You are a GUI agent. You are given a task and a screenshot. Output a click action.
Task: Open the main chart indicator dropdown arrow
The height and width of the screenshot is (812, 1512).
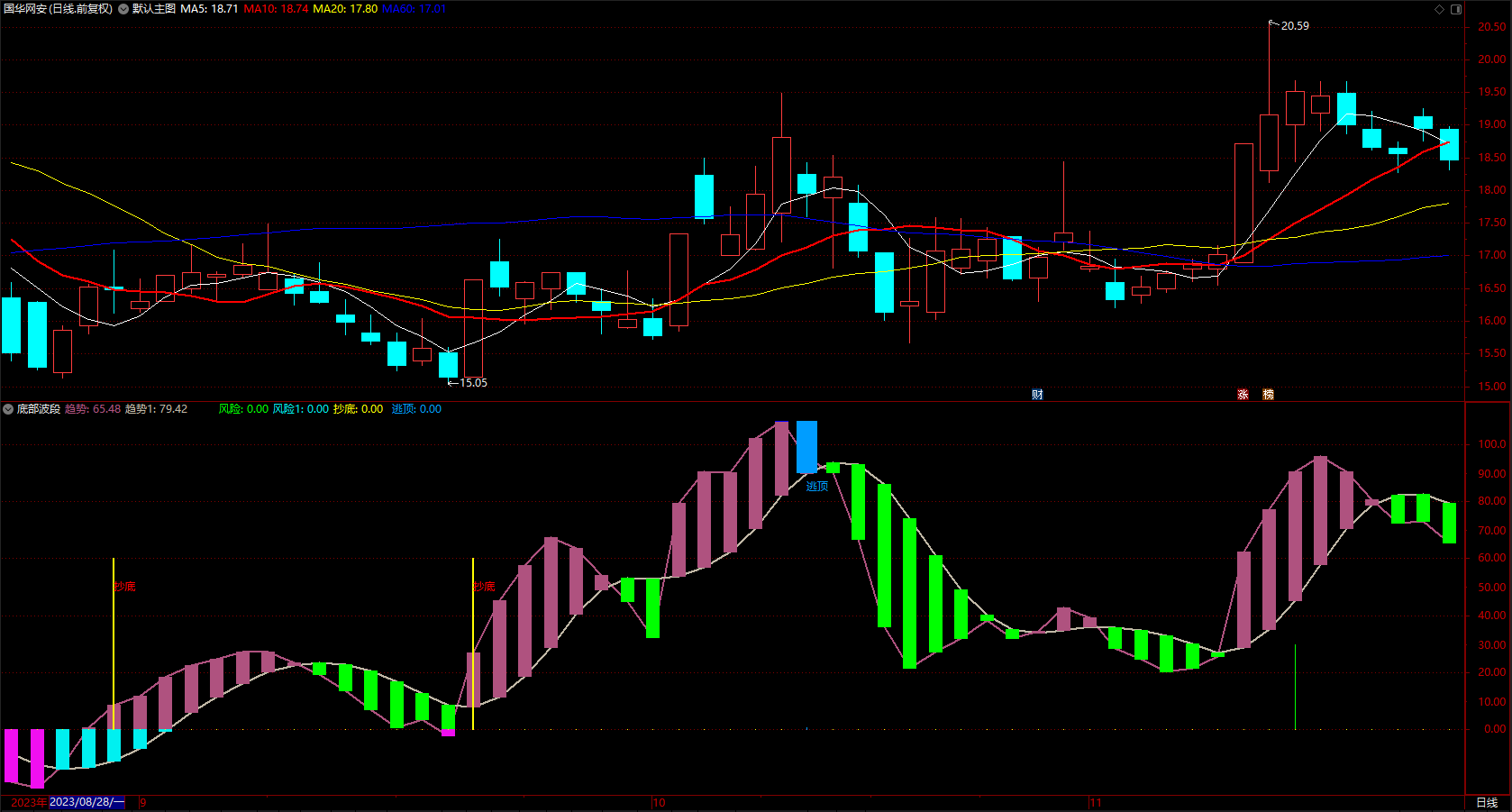123,9
